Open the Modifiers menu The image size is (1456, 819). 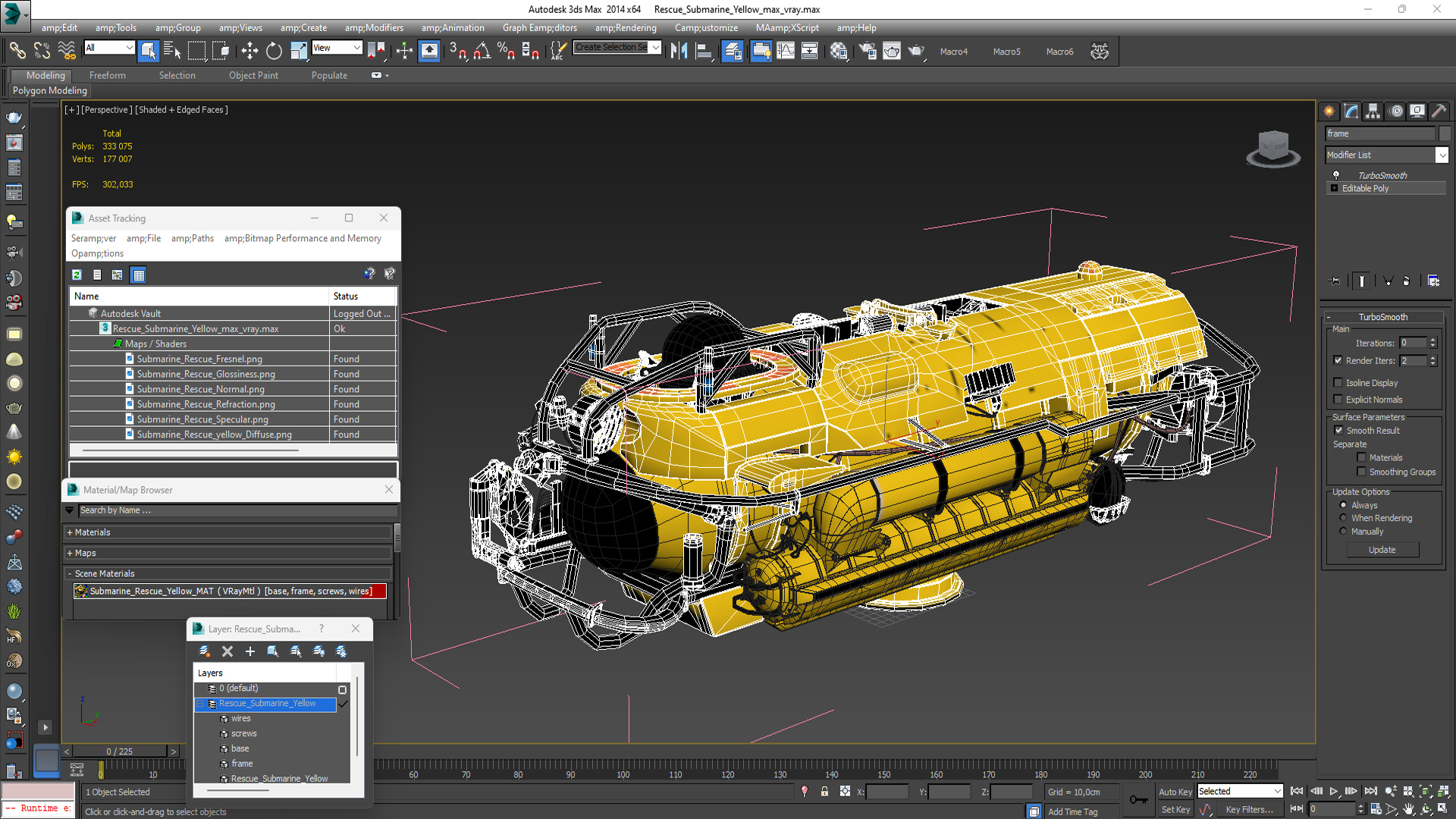click(x=374, y=28)
